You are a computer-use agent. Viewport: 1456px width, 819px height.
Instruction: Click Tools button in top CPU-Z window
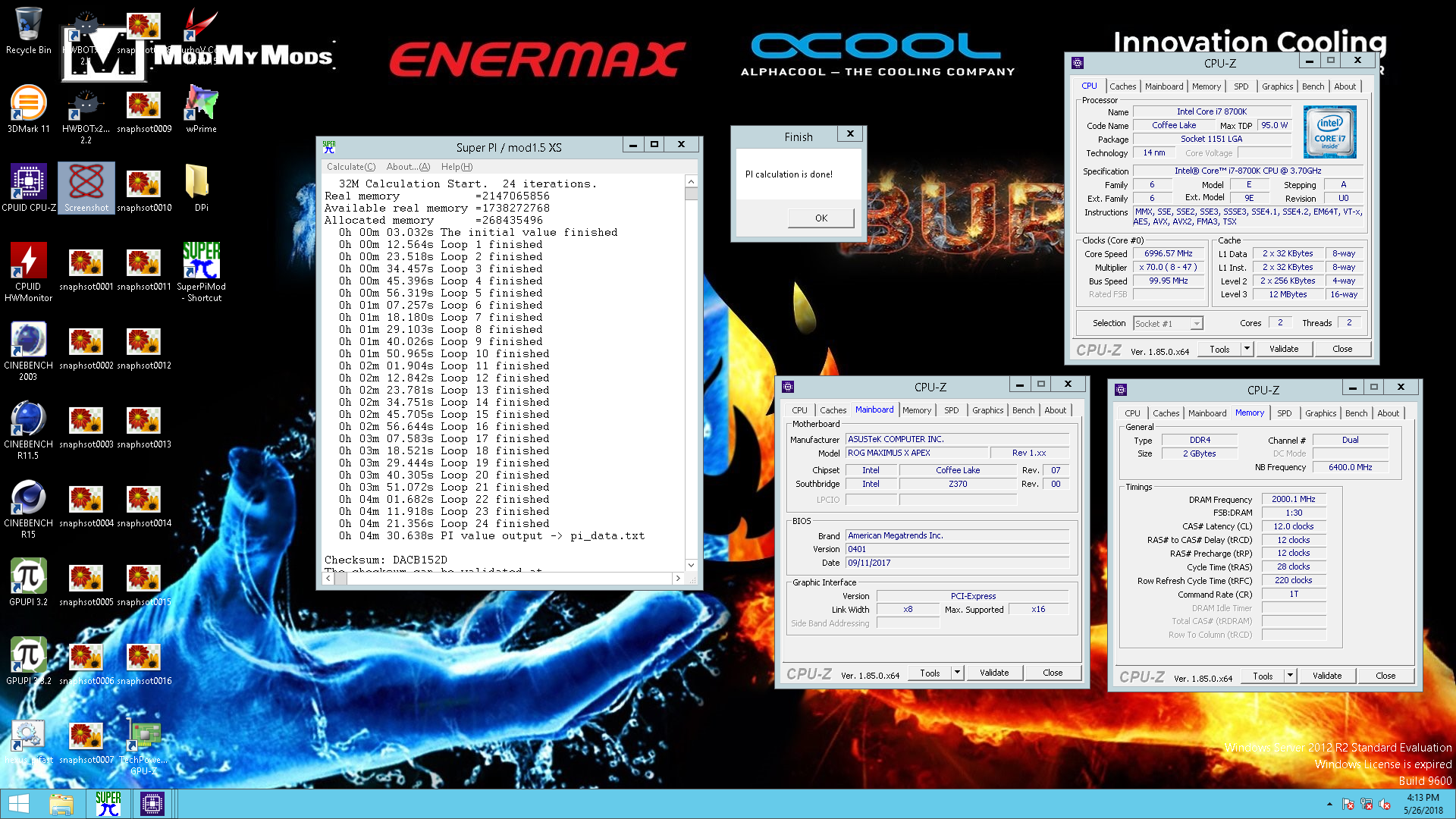coord(1219,349)
